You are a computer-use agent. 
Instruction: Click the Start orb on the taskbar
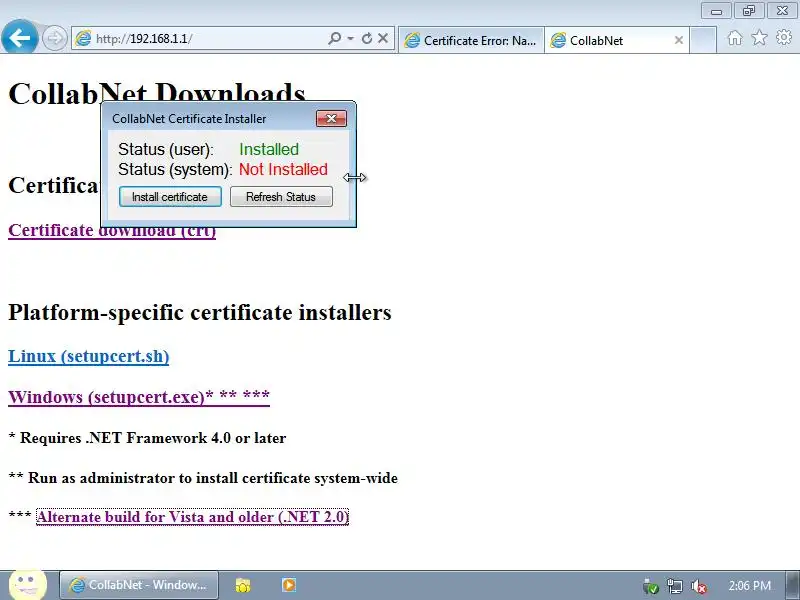(28, 585)
